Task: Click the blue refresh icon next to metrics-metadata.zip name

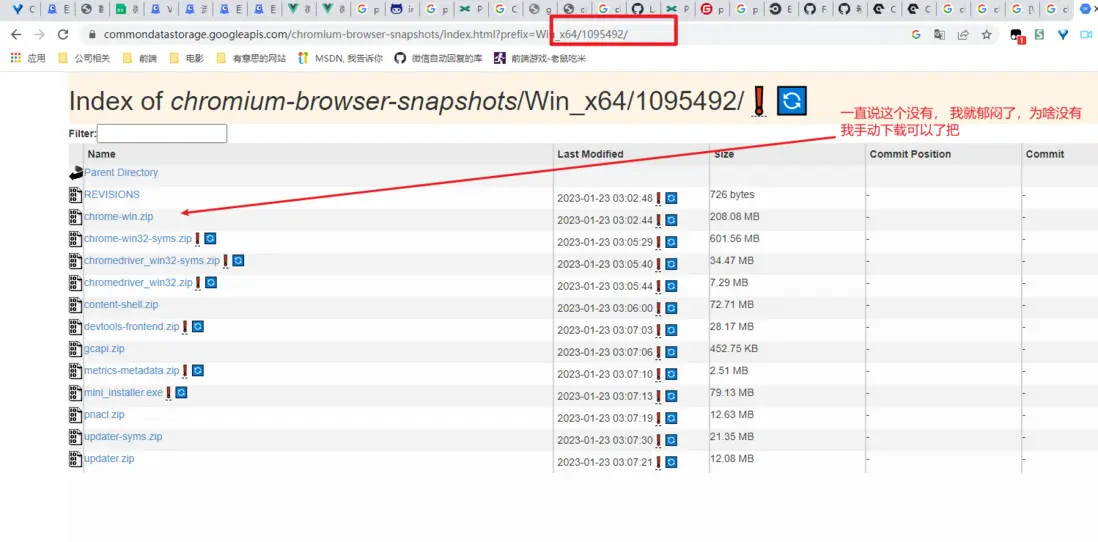Action: tap(198, 370)
